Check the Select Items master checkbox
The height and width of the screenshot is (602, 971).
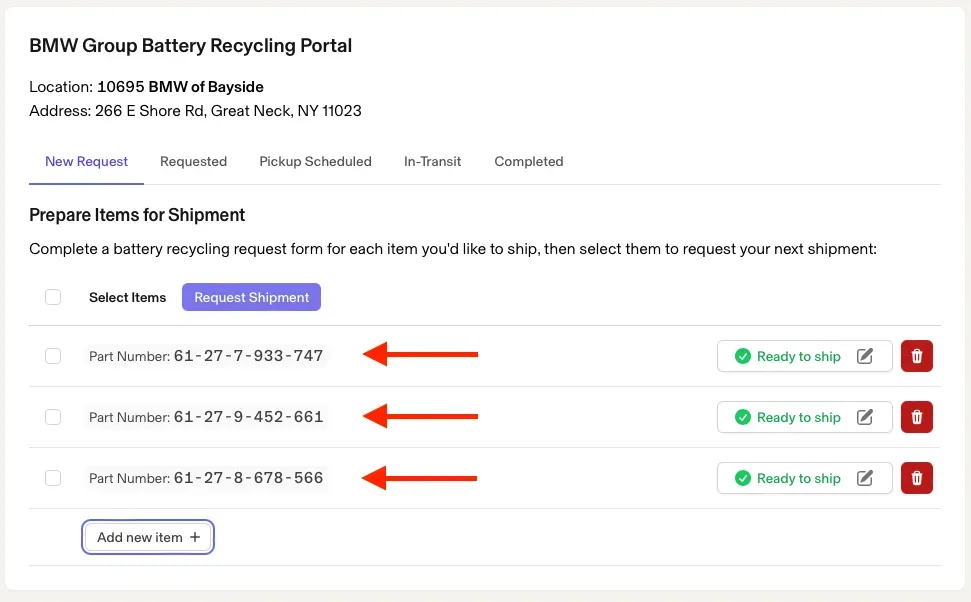[x=53, y=297]
